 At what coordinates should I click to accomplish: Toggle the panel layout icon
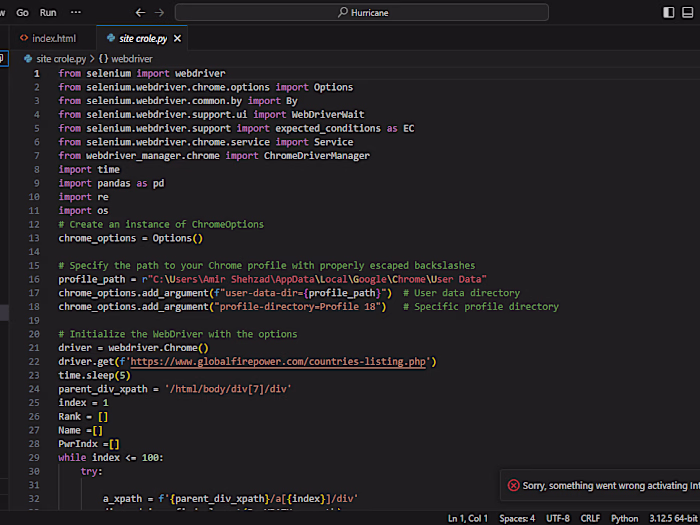coord(690,13)
